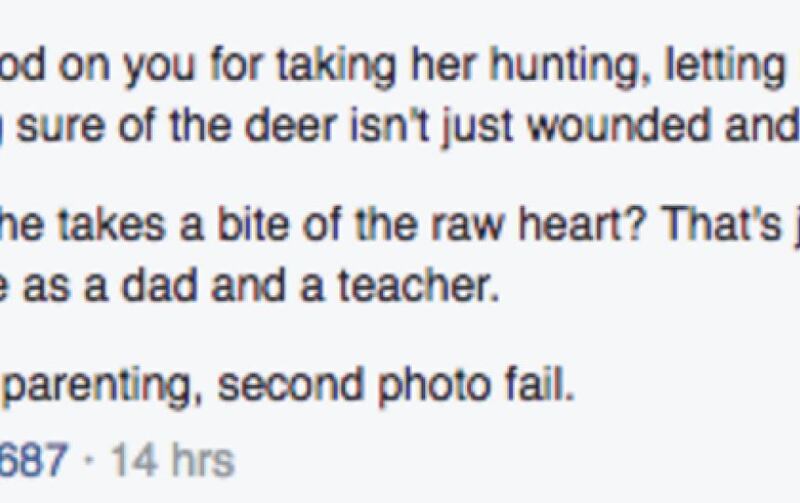This screenshot has height=503, width=800.
Task: Open the 14 hrs timestamp link
Action: pyautogui.click(x=172, y=460)
